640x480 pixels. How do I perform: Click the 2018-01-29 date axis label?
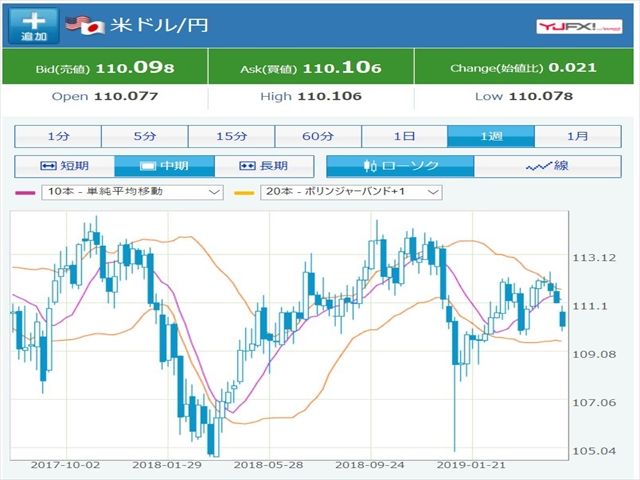click(x=167, y=465)
